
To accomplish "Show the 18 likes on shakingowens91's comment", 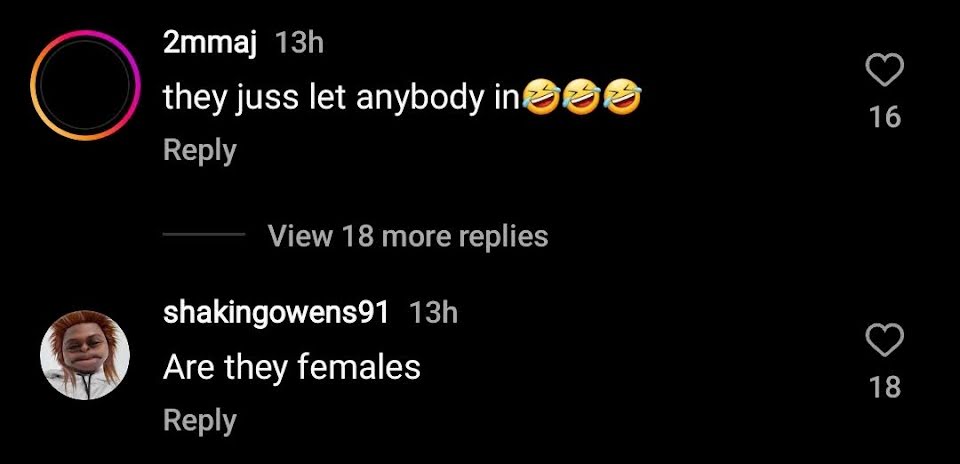I will [x=885, y=387].
